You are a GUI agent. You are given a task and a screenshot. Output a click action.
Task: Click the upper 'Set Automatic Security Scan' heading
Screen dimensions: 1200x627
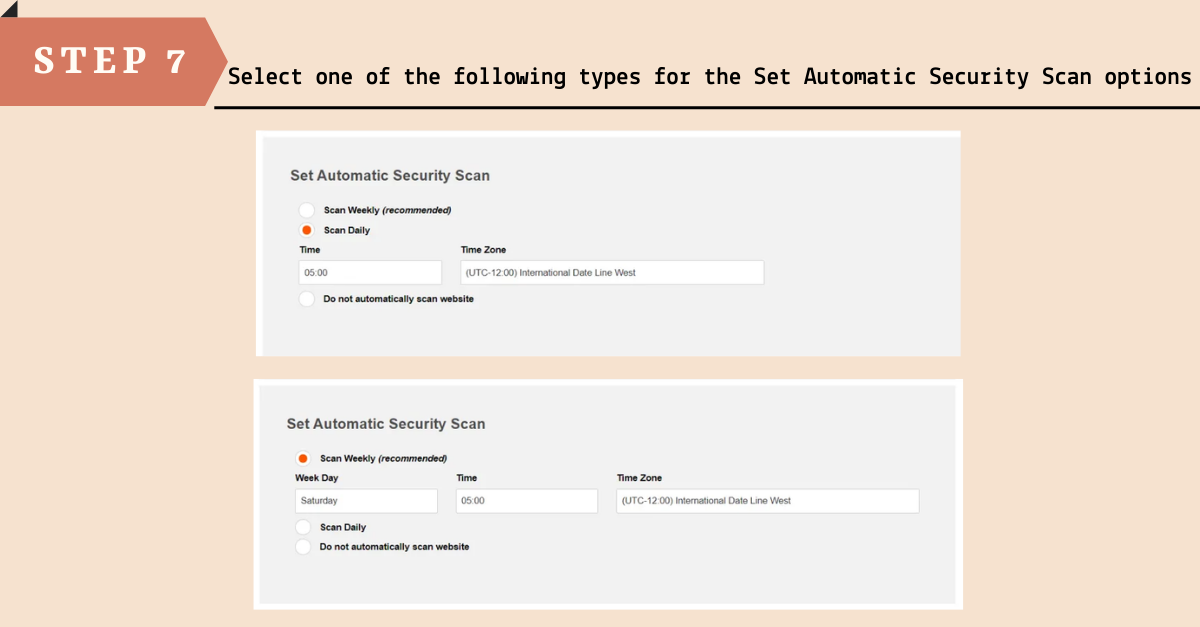point(390,176)
